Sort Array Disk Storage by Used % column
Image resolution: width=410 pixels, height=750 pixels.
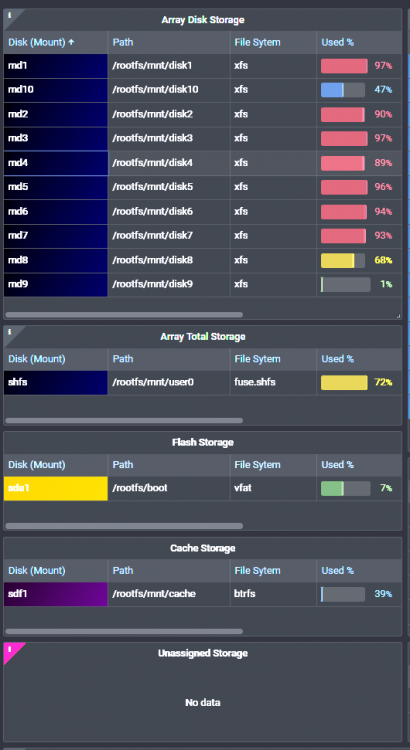pyautogui.click(x=337, y=42)
